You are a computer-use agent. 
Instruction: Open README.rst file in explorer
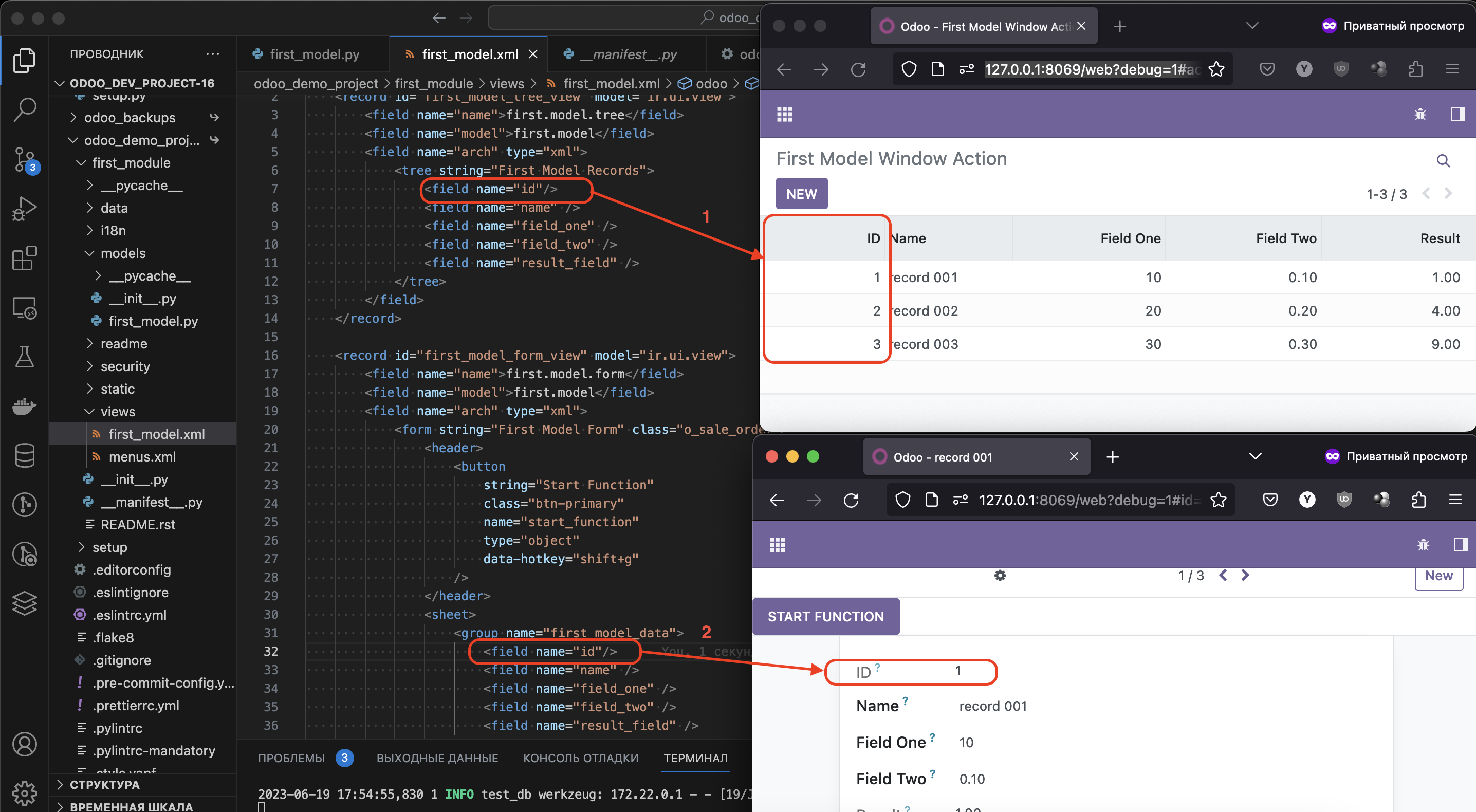point(138,524)
